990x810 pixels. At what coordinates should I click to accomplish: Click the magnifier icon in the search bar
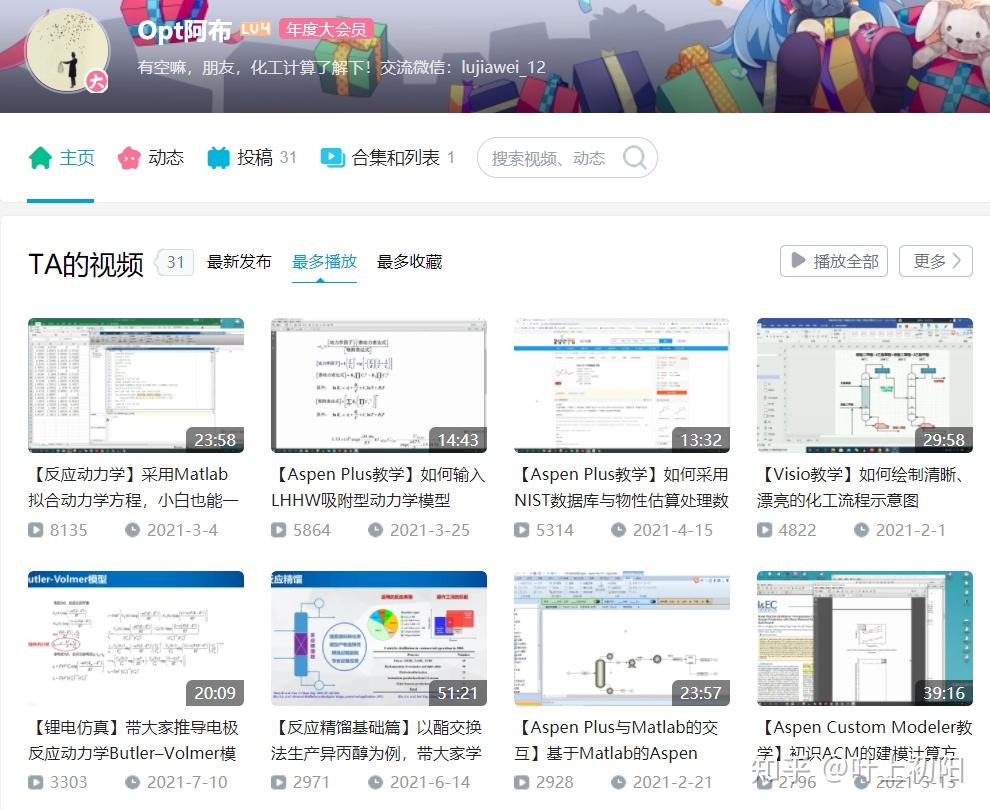pyautogui.click(x=634, y=157)
